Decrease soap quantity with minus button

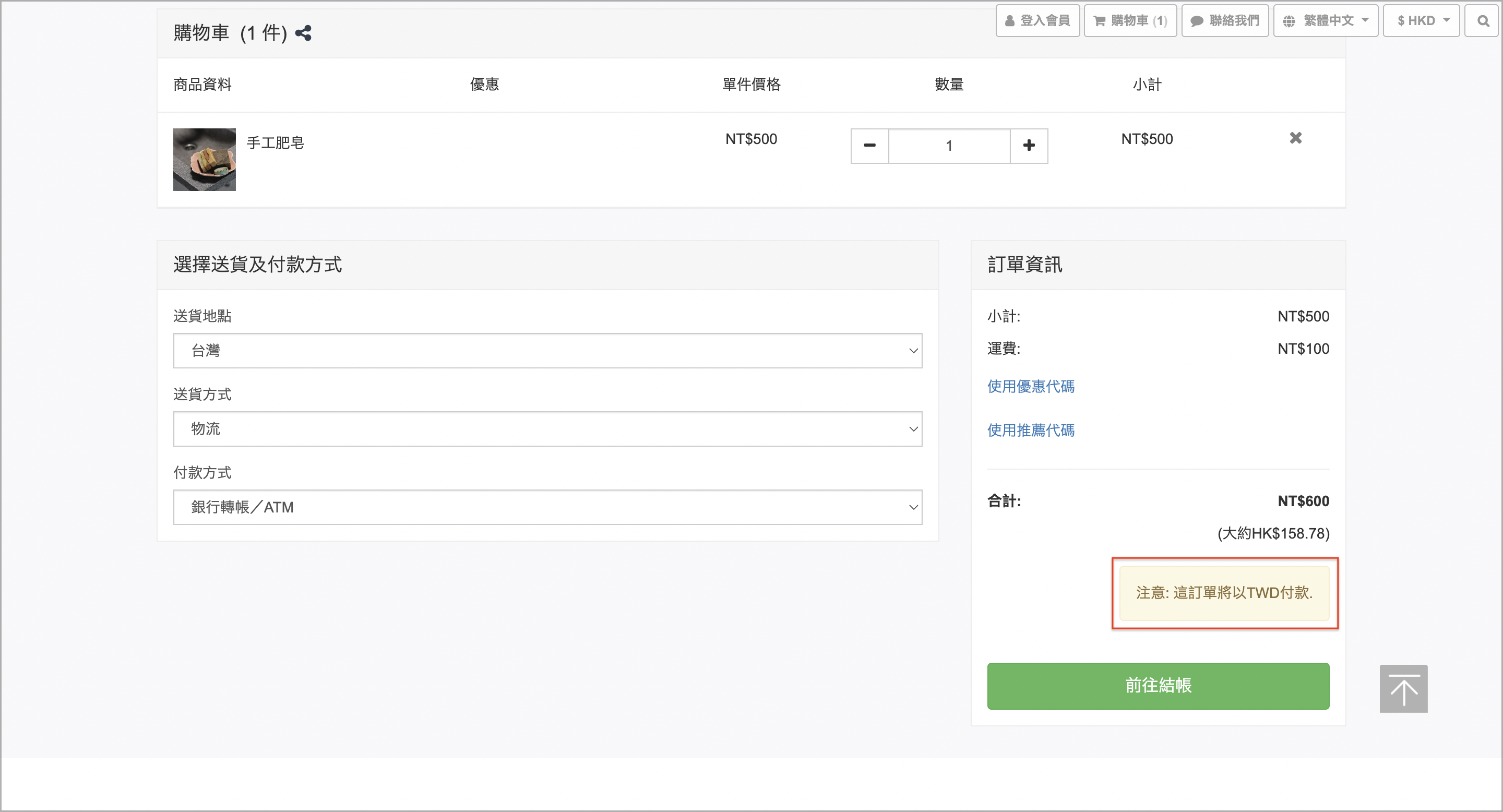(x=869, y=146)
